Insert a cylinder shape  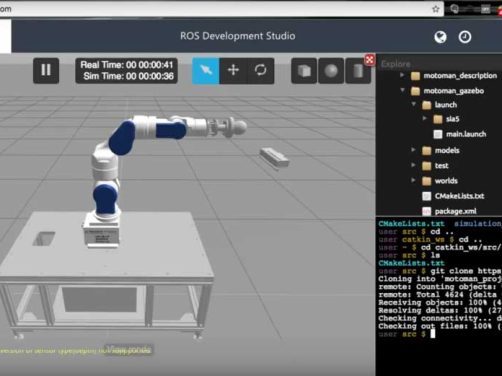pos(358,70)
